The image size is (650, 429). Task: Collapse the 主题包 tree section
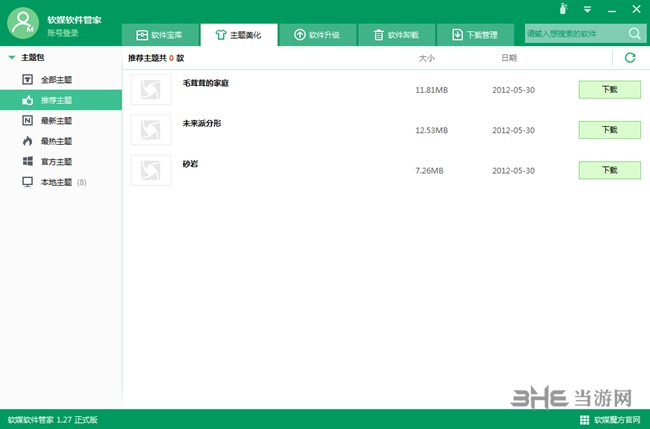[x=12, y=58]
